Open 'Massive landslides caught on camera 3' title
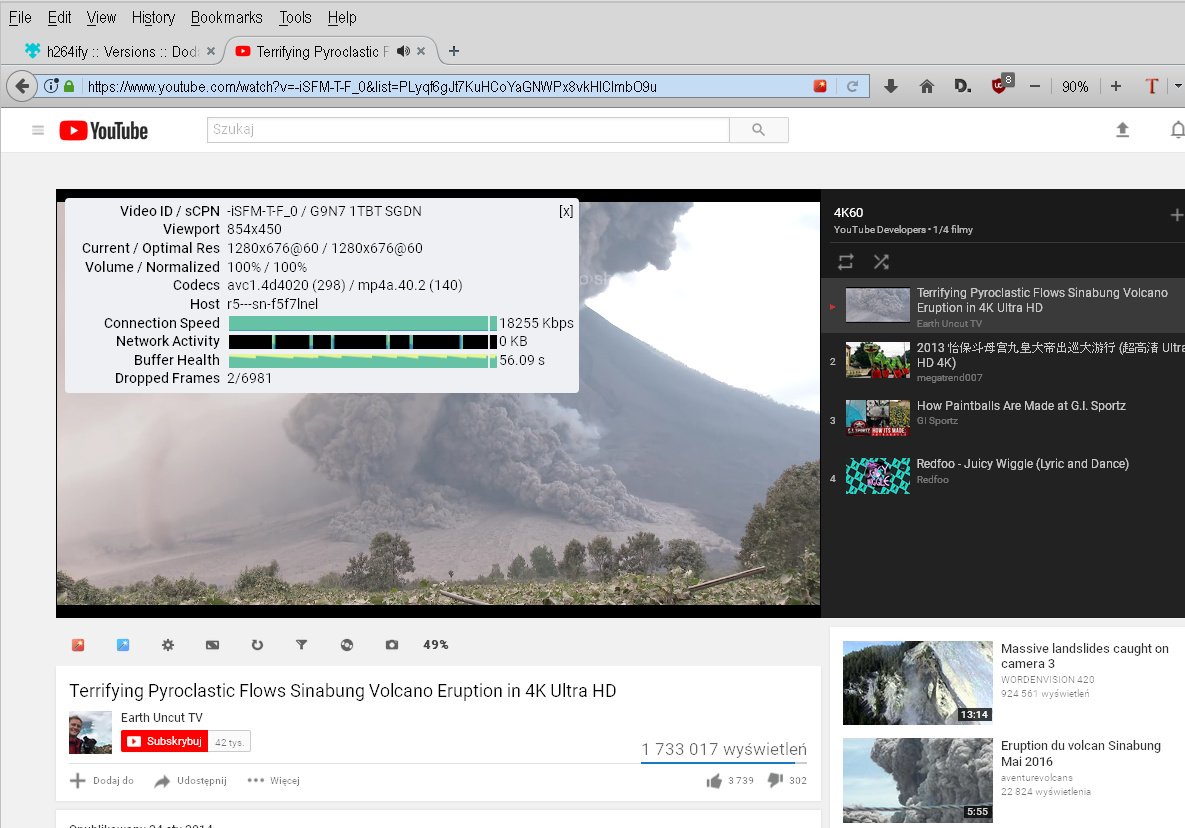Screen dimensions: 1185x828 (x=1084, y=656)
